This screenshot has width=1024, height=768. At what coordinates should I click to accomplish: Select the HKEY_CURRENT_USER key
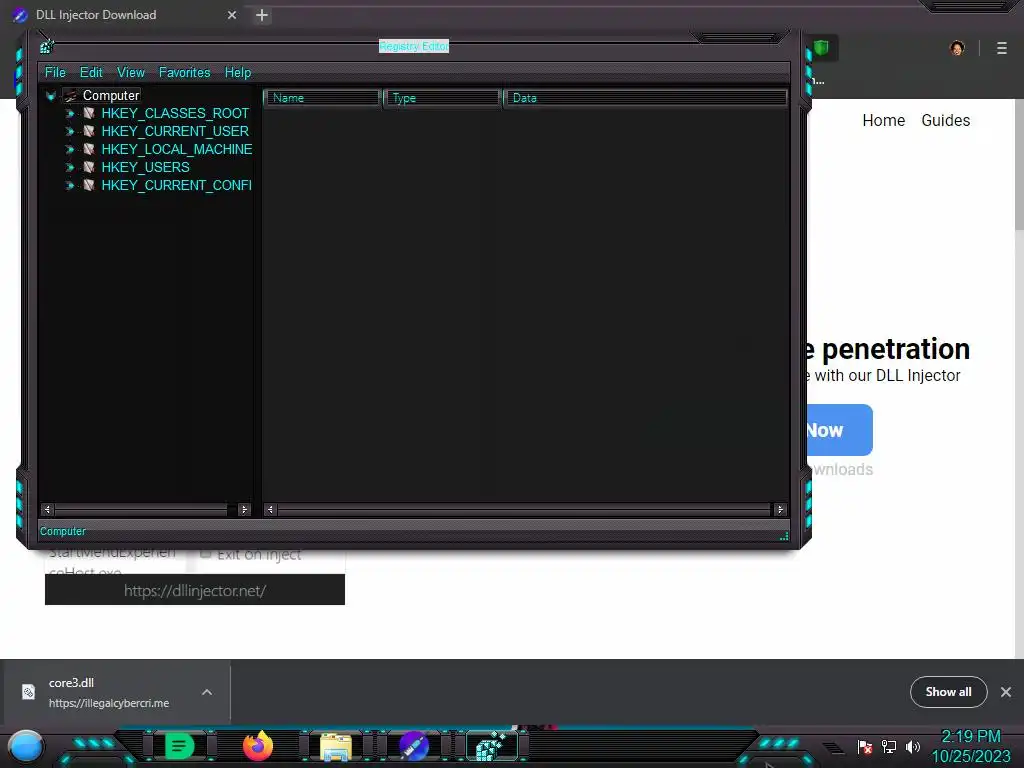tap(175, 131)
